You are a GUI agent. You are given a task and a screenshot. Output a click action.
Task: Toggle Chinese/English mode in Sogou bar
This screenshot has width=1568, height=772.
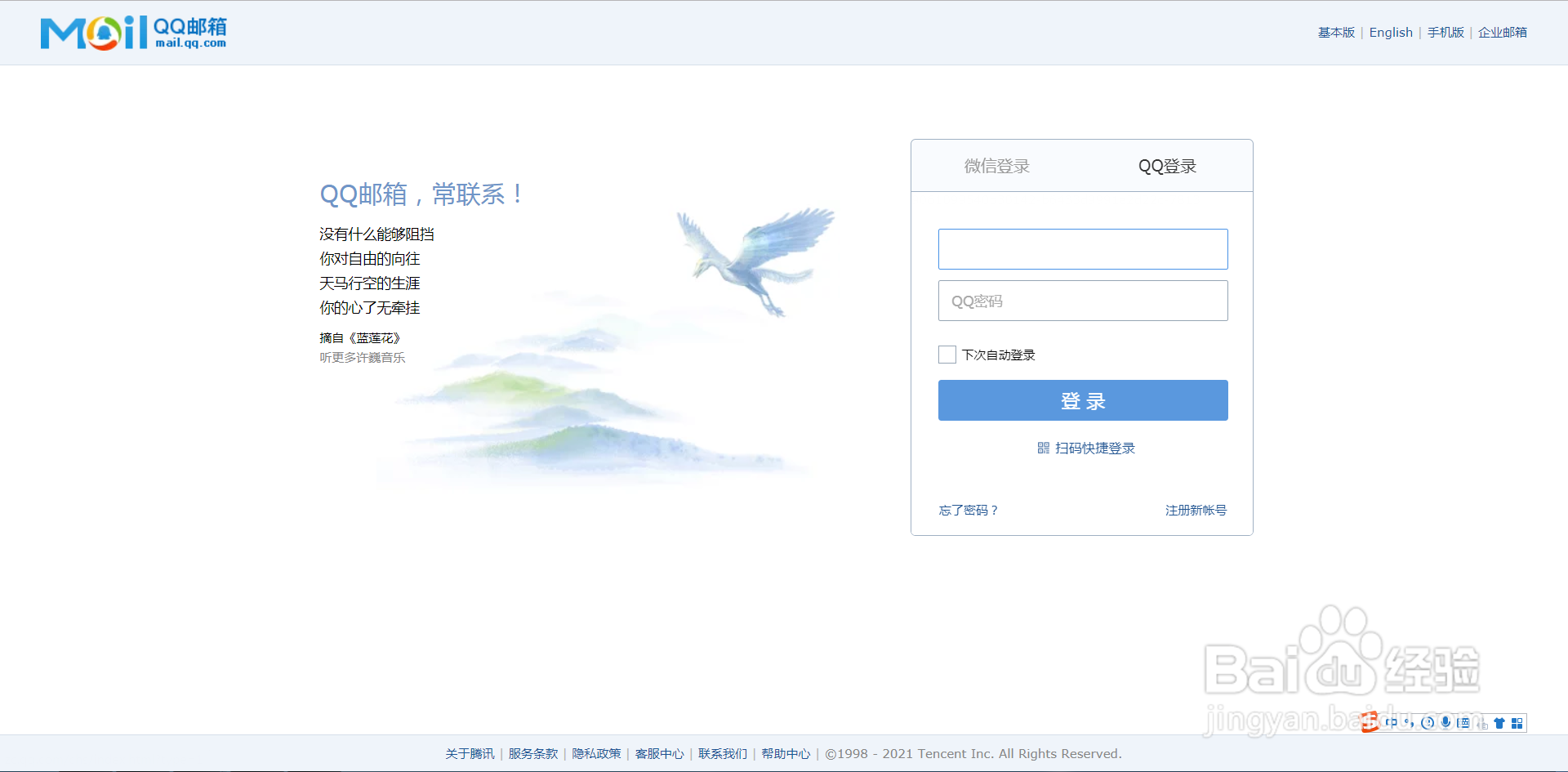(1392, 722)
